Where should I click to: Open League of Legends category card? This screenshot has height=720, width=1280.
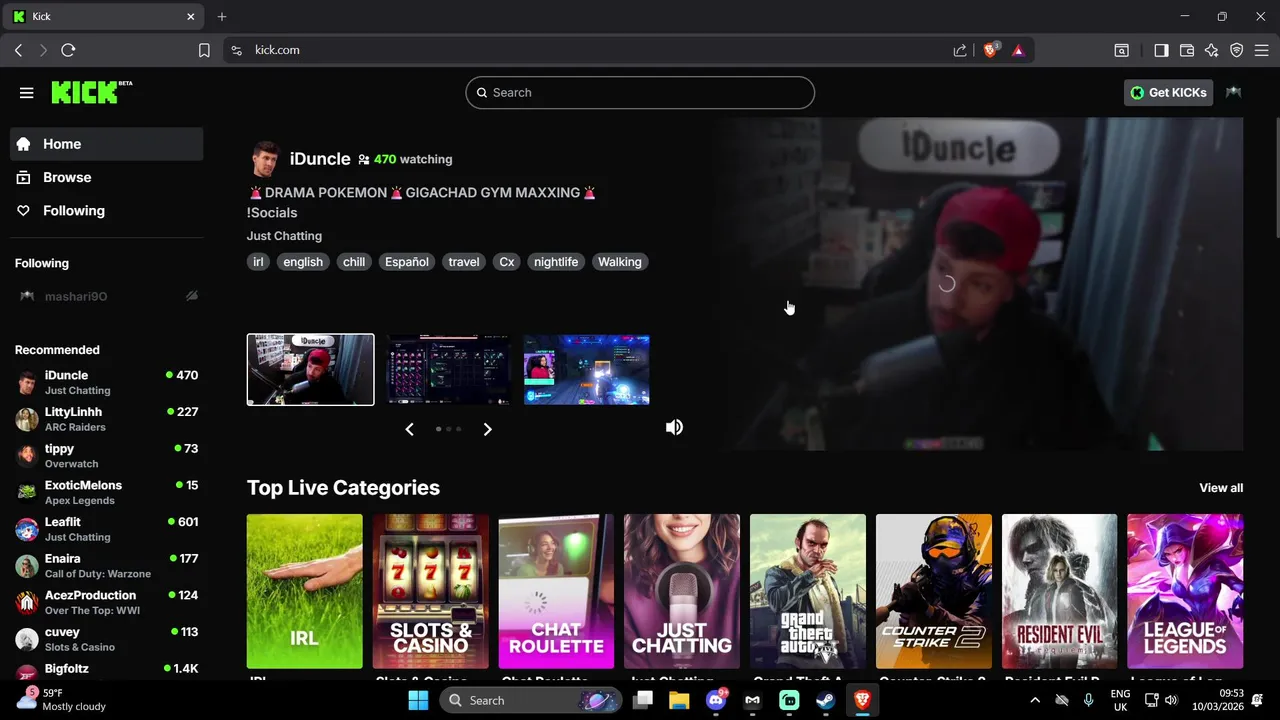[1185, 591]
